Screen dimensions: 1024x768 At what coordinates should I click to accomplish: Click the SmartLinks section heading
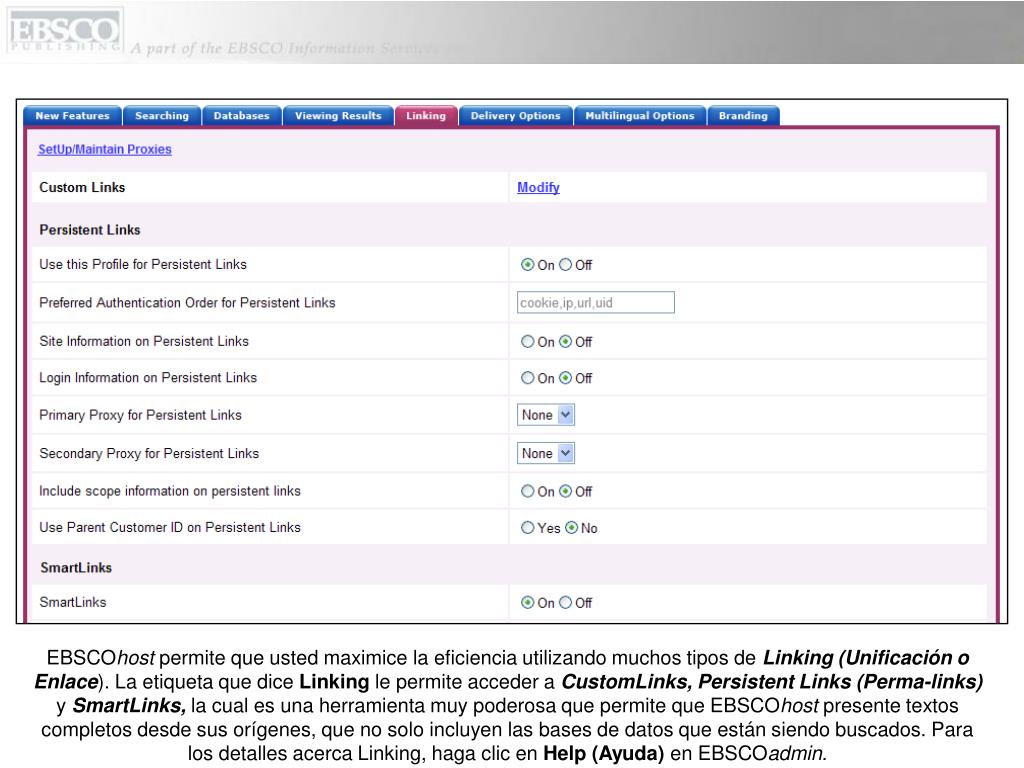pos(76,568)
